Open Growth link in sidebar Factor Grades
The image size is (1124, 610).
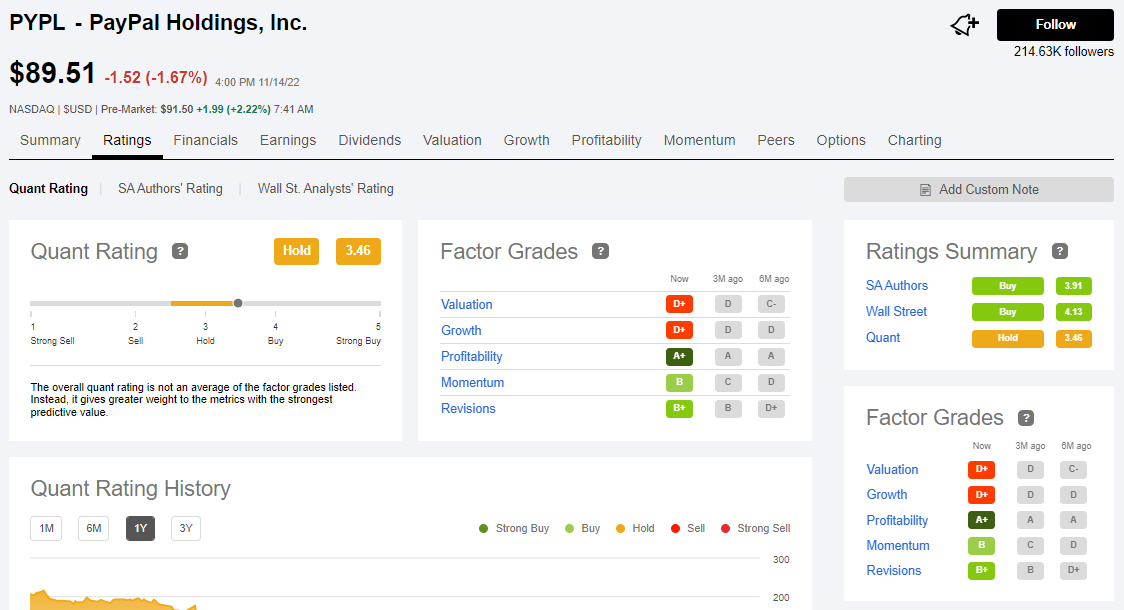point(887,495)
